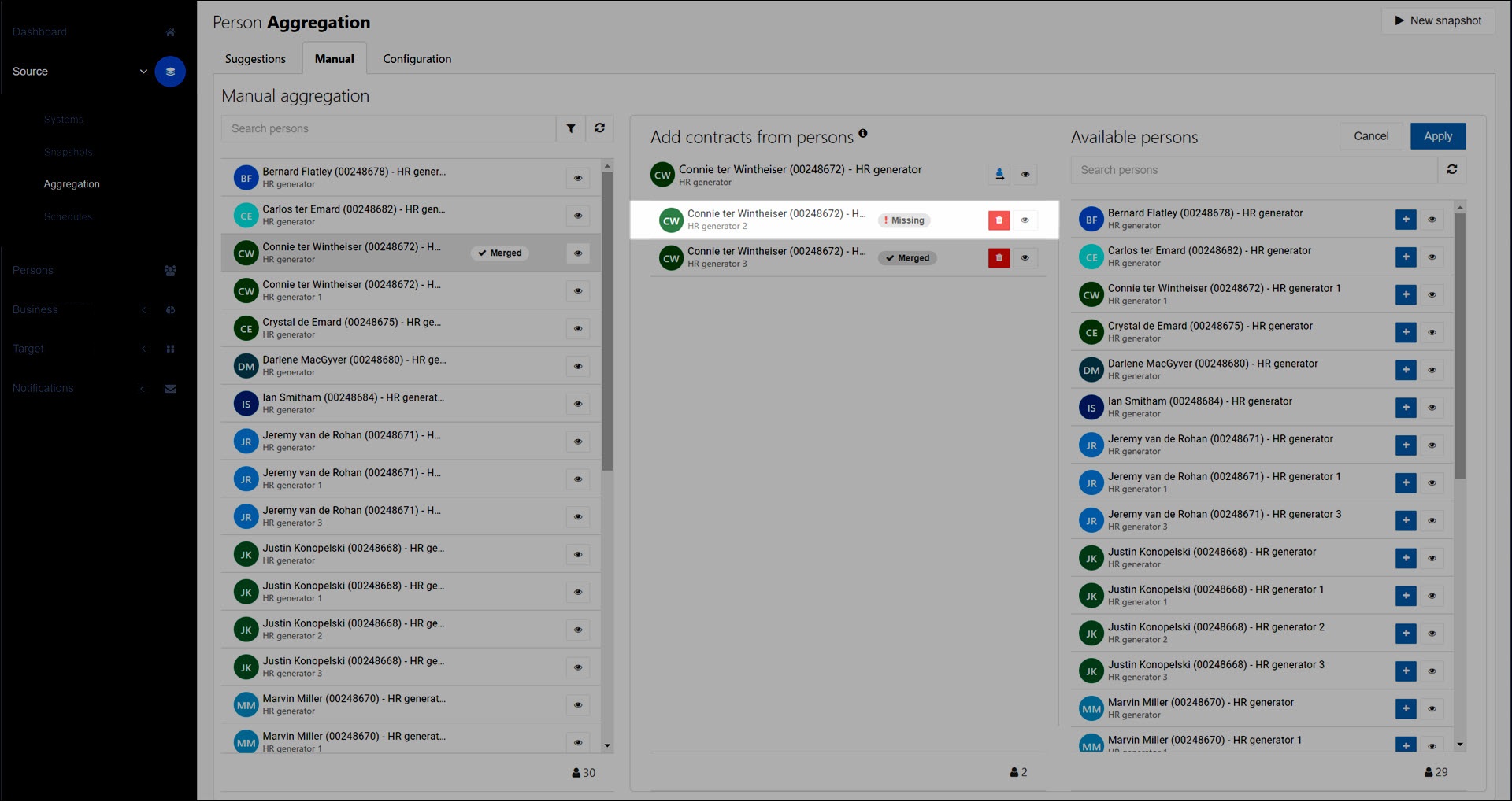Click the Business icon in sidebar

click(170, 310)
